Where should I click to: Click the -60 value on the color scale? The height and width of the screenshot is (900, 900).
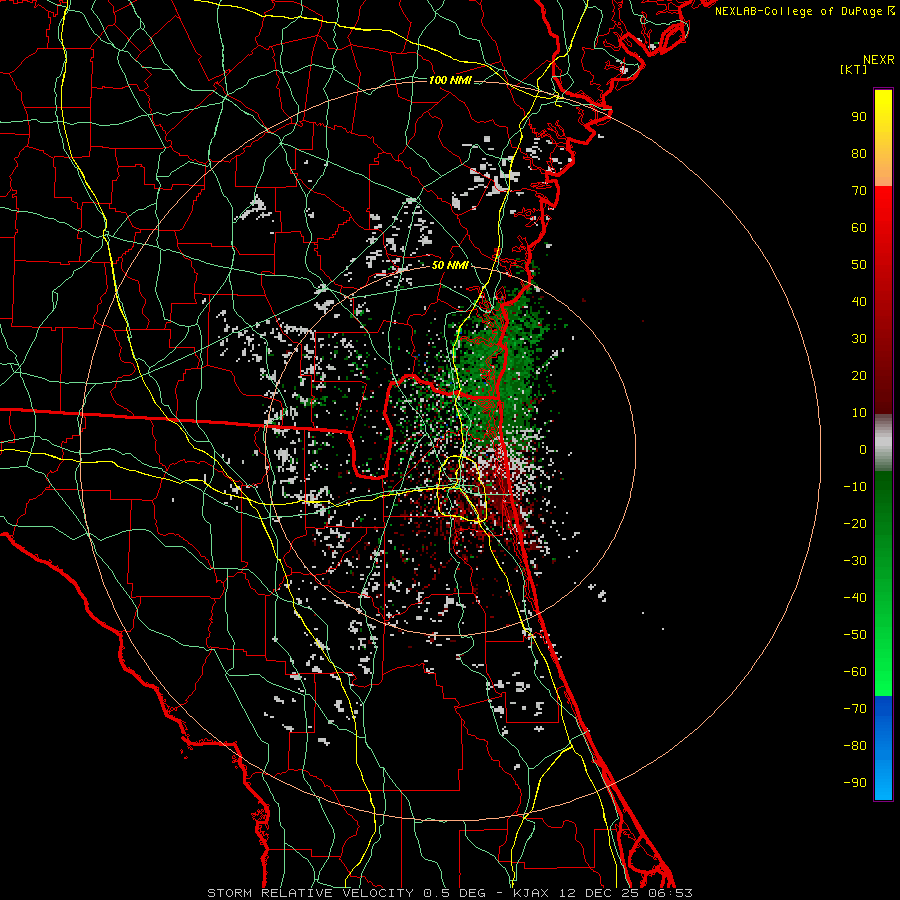tap(855, 672)
